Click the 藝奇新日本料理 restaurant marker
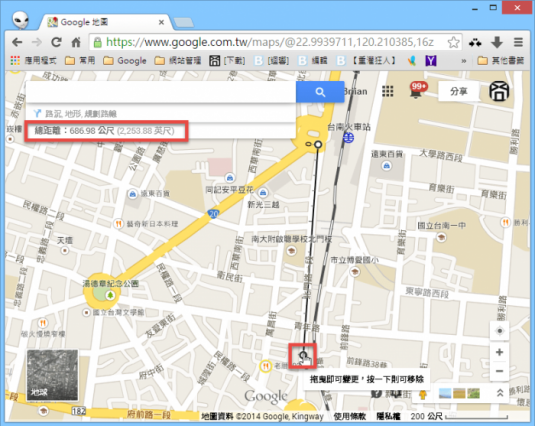The image size is (535, 426). 118,224
